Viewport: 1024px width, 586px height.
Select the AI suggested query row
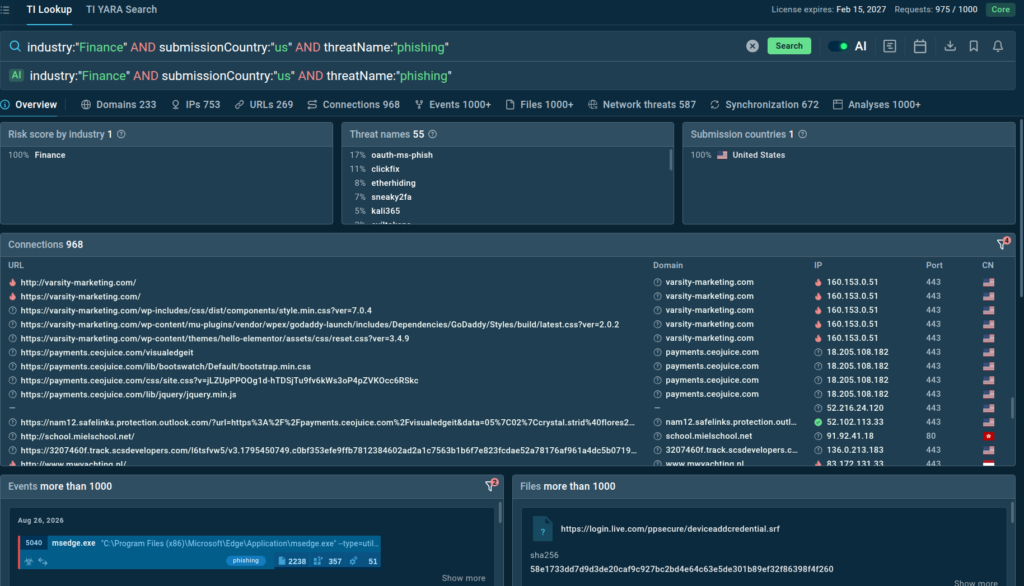[507, 76]
